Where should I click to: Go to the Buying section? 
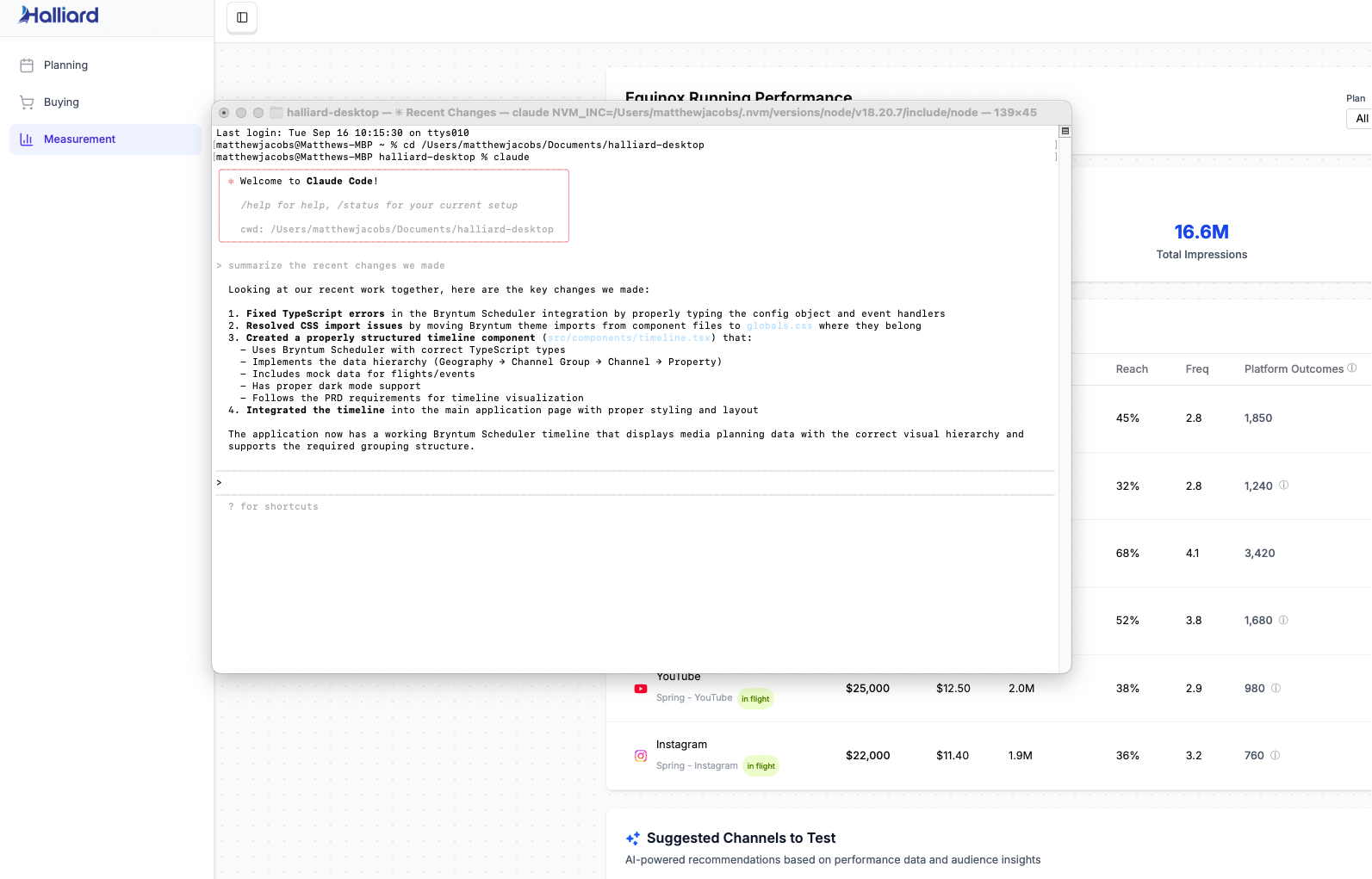coord(61,102)
